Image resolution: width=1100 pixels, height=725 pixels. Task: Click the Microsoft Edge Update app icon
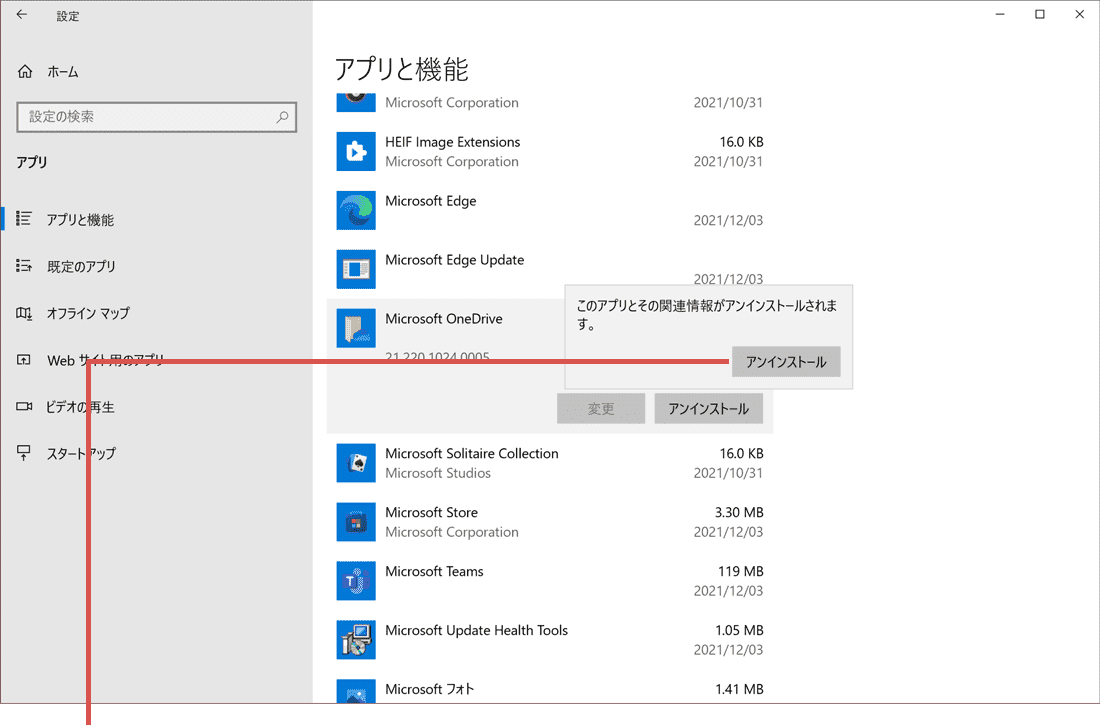(356, 270)
